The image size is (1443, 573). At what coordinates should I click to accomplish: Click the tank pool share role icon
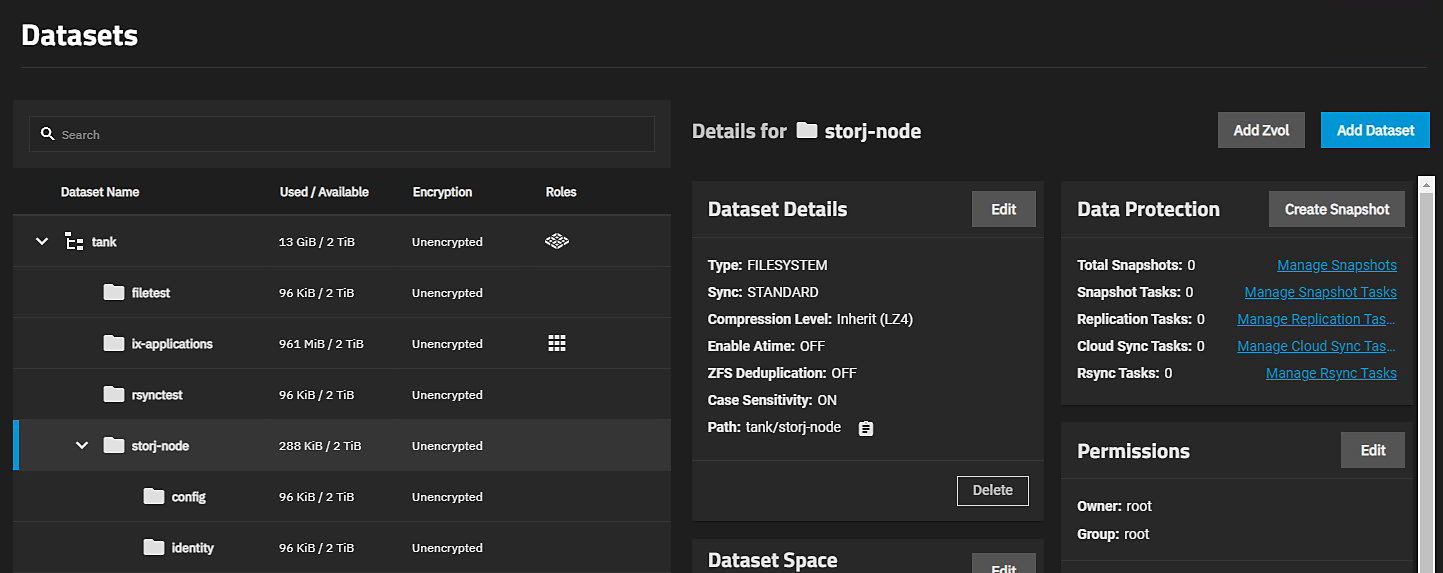click(x=557, y=241)
